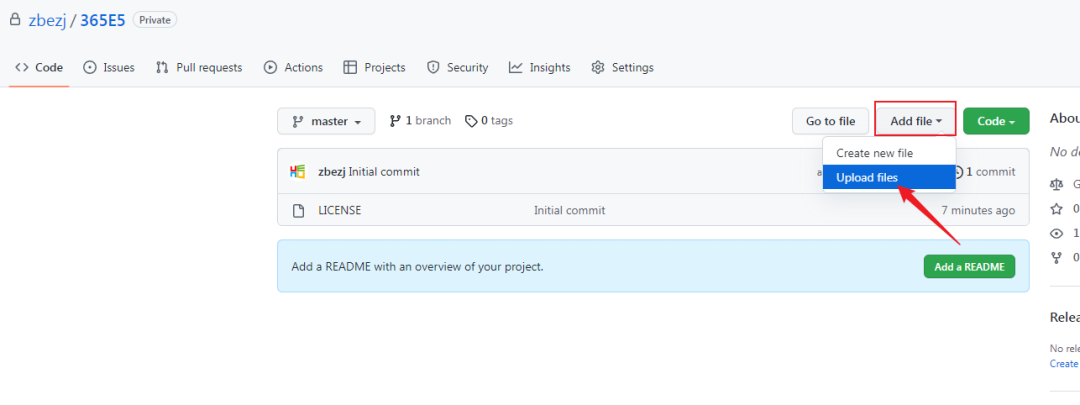The width and height of the screenshot is (1080, 405).
Task: Click the clock history icon beside 1 commit
Action: tap(959, 172)
